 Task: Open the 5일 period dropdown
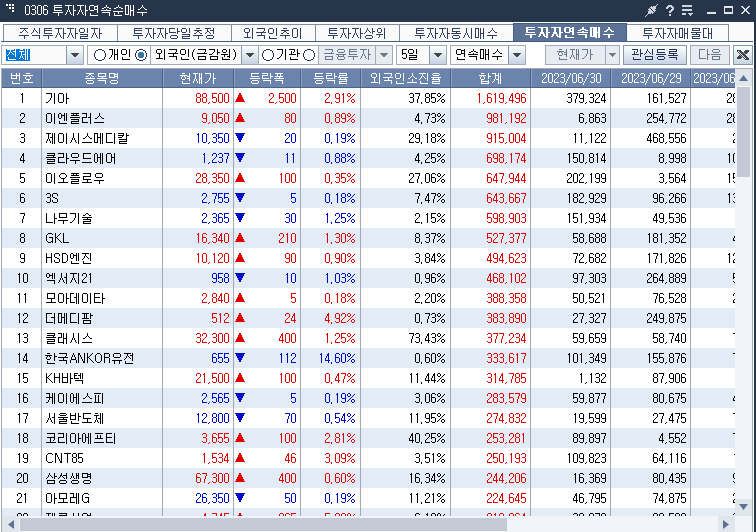point(438,55)
